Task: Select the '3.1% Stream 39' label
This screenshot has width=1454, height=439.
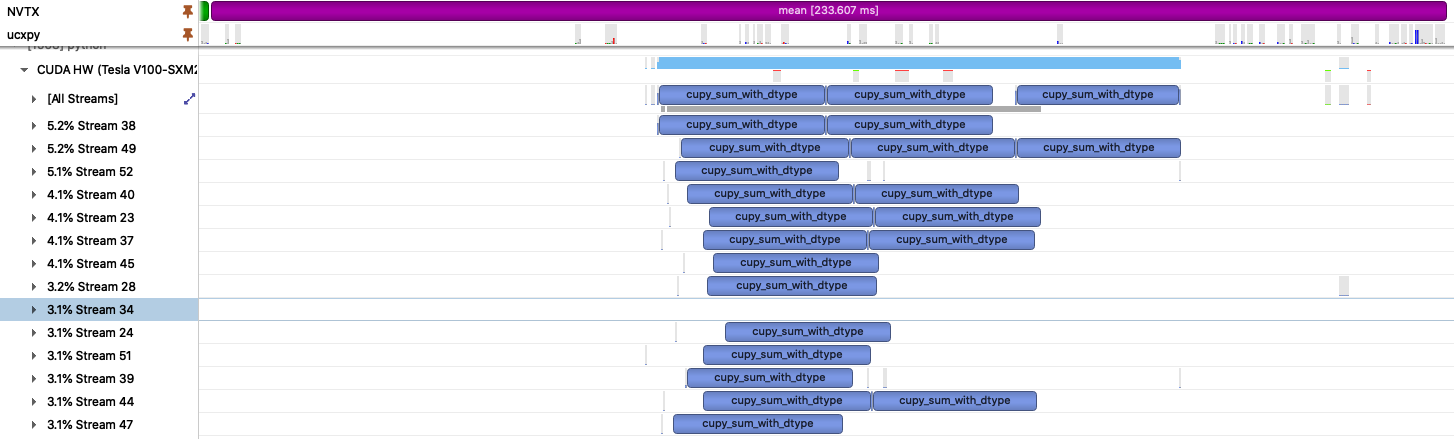Action: (90, 379)
